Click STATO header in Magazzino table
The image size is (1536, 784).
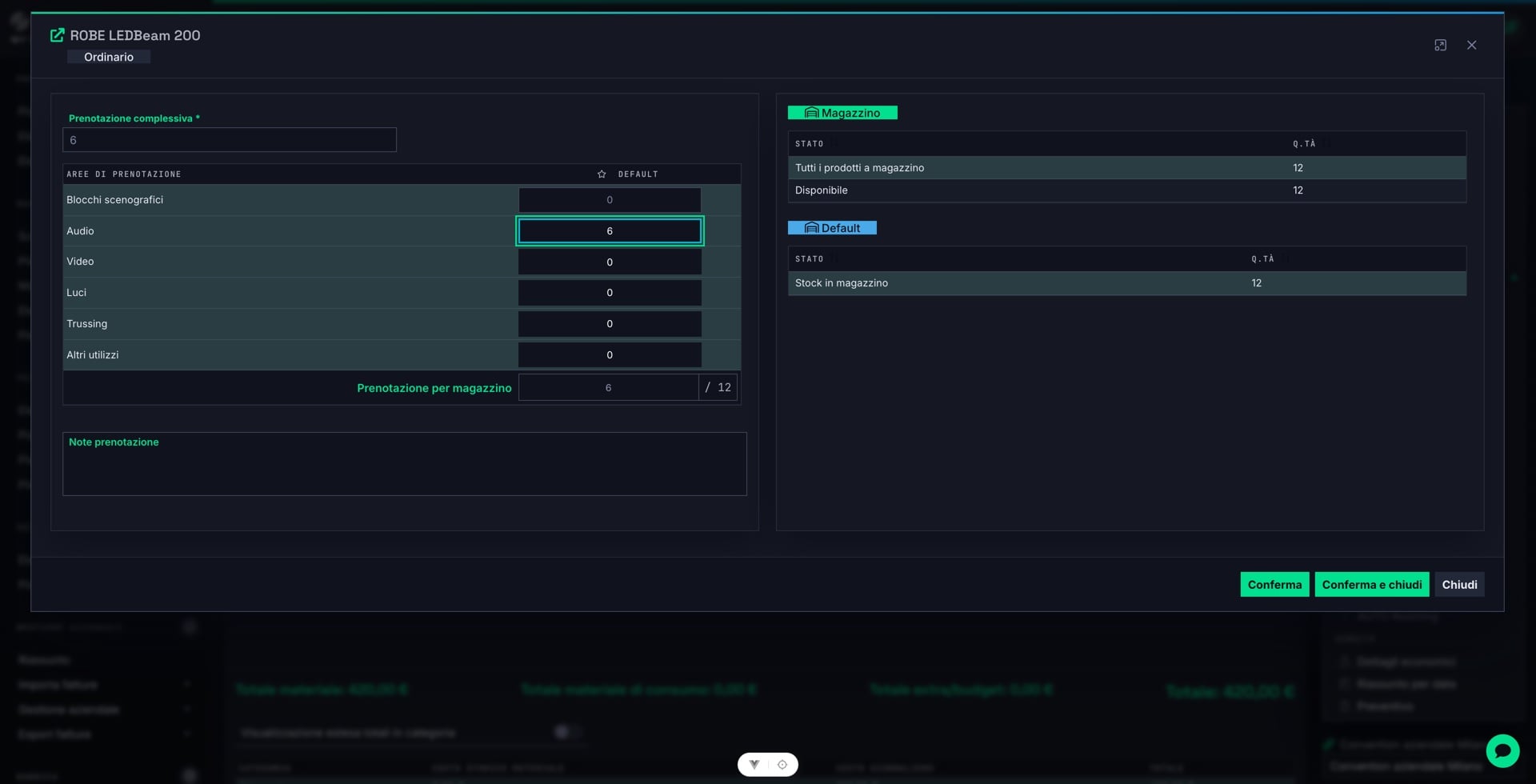point(809,144)
